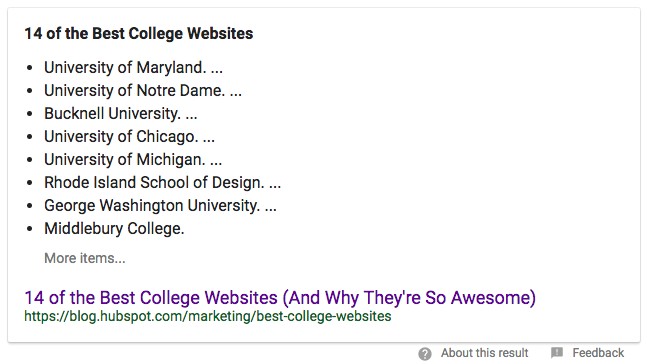This screenshot has width=647, height=364.
Task: Click the bullet beside Middlebury College
Action: coord(29,229)
